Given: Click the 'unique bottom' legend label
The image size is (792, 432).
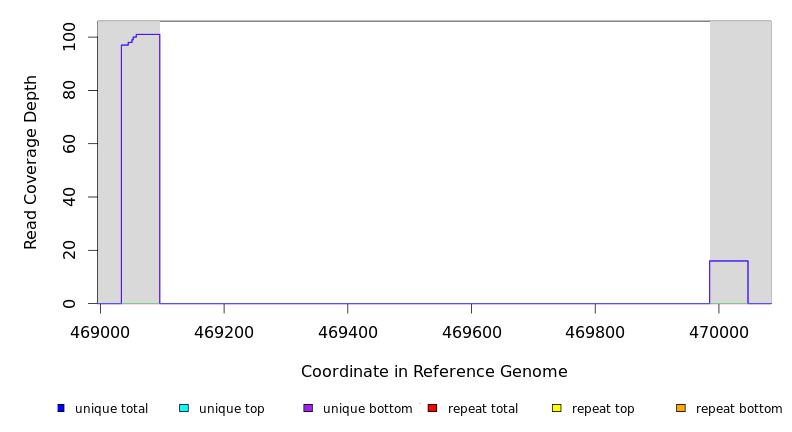Looking at the screenshot, I should (x=367, y=409).
